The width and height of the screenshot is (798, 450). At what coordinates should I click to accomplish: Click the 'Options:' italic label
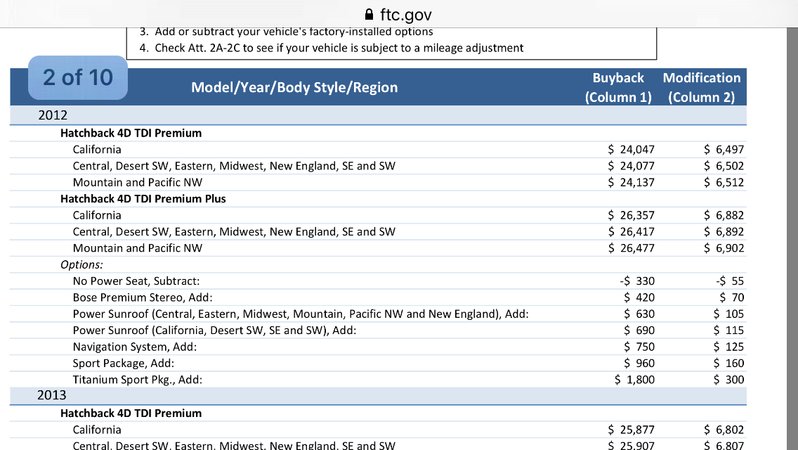click(x=81, y=265)
